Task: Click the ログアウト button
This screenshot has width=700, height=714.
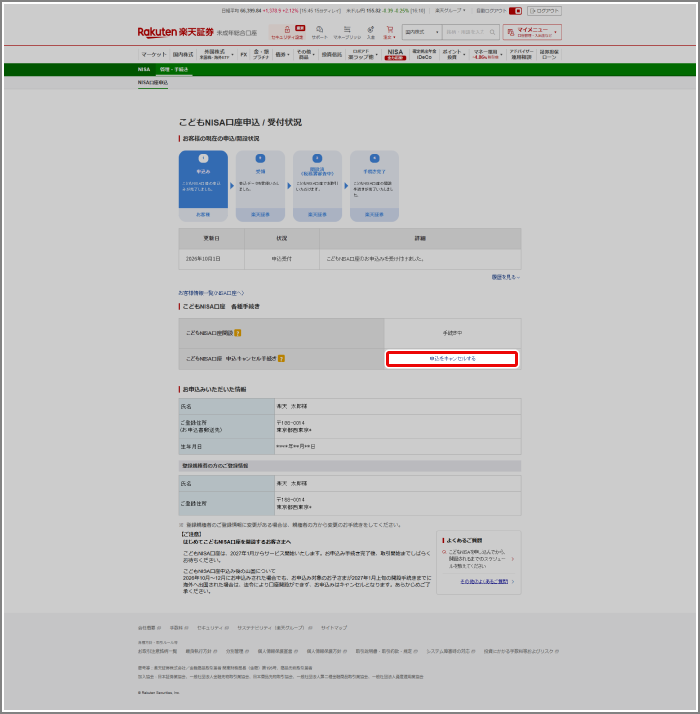Action: pos(544,10)
